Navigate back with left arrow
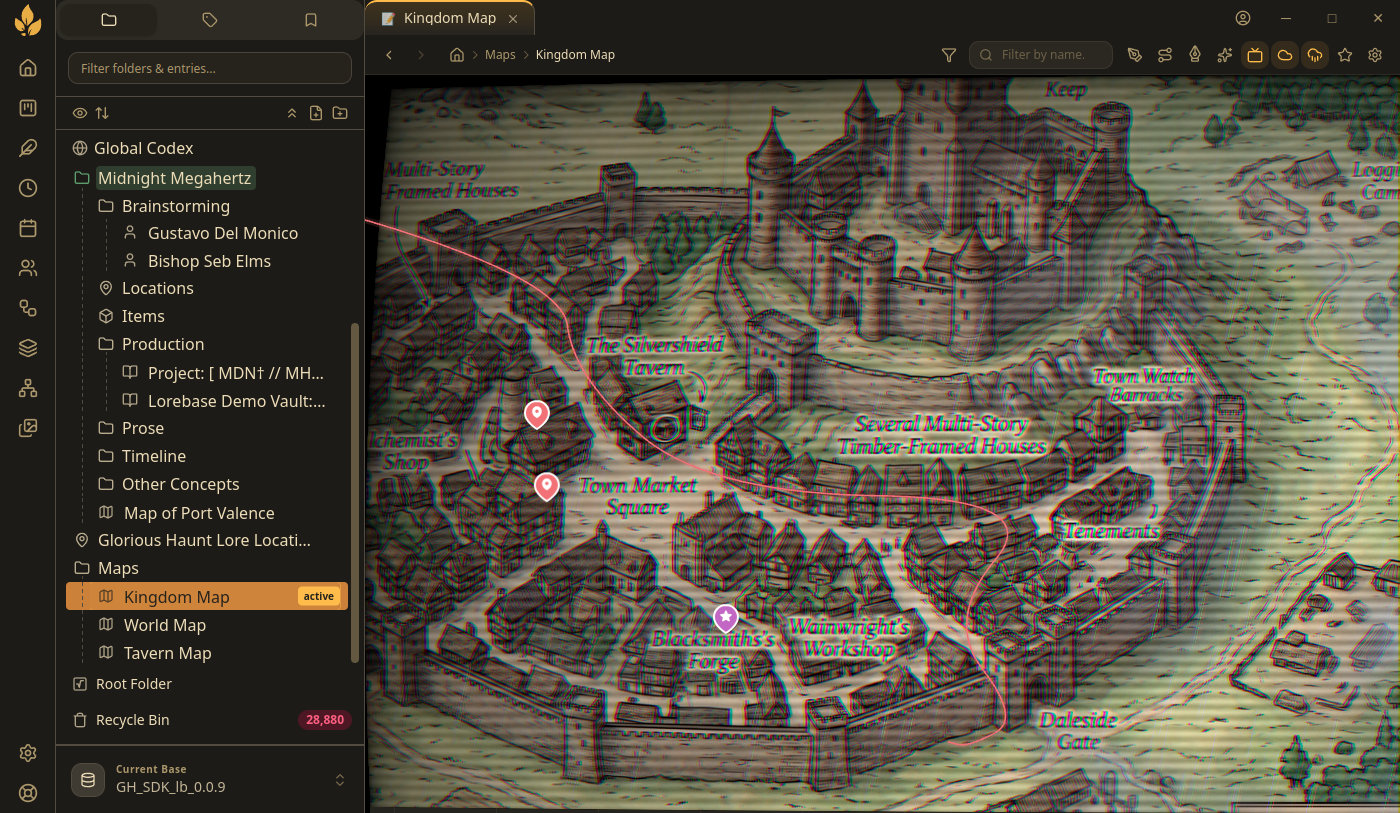This screenshot has width=1400, height=813. (x=389, y=55)
